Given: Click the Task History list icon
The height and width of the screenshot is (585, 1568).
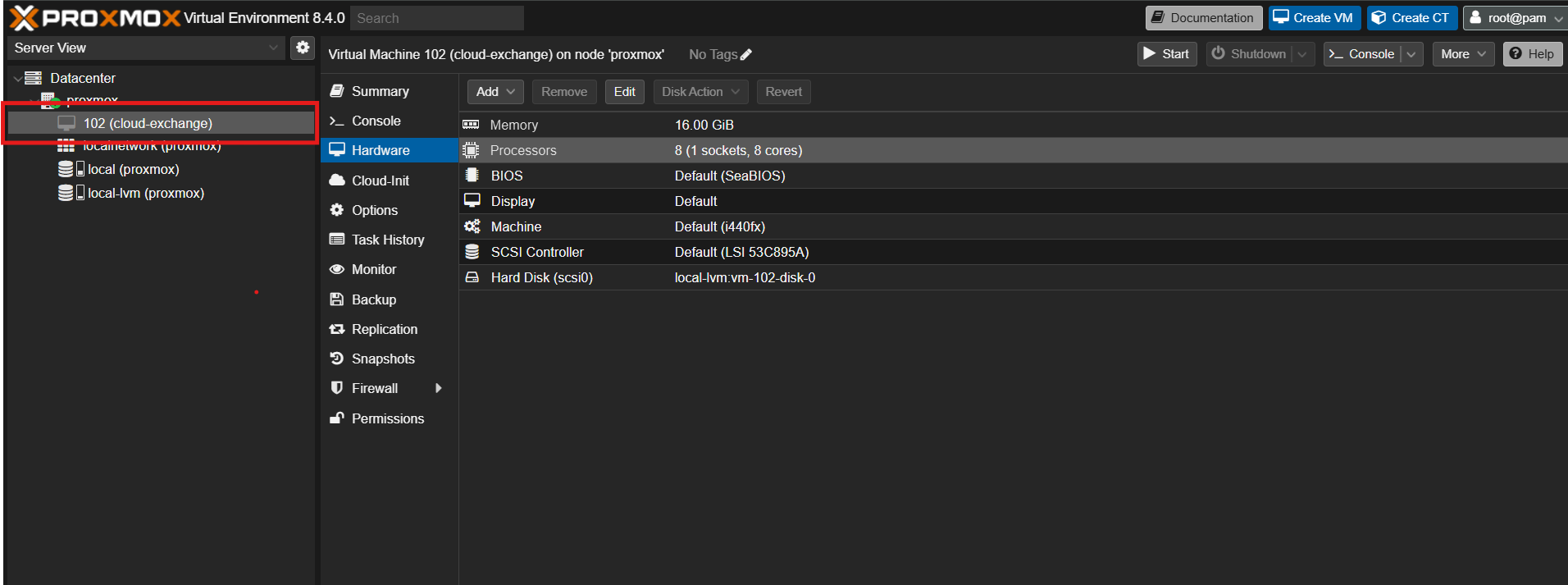Looking at the screenshot, I should tap(336, 240).
